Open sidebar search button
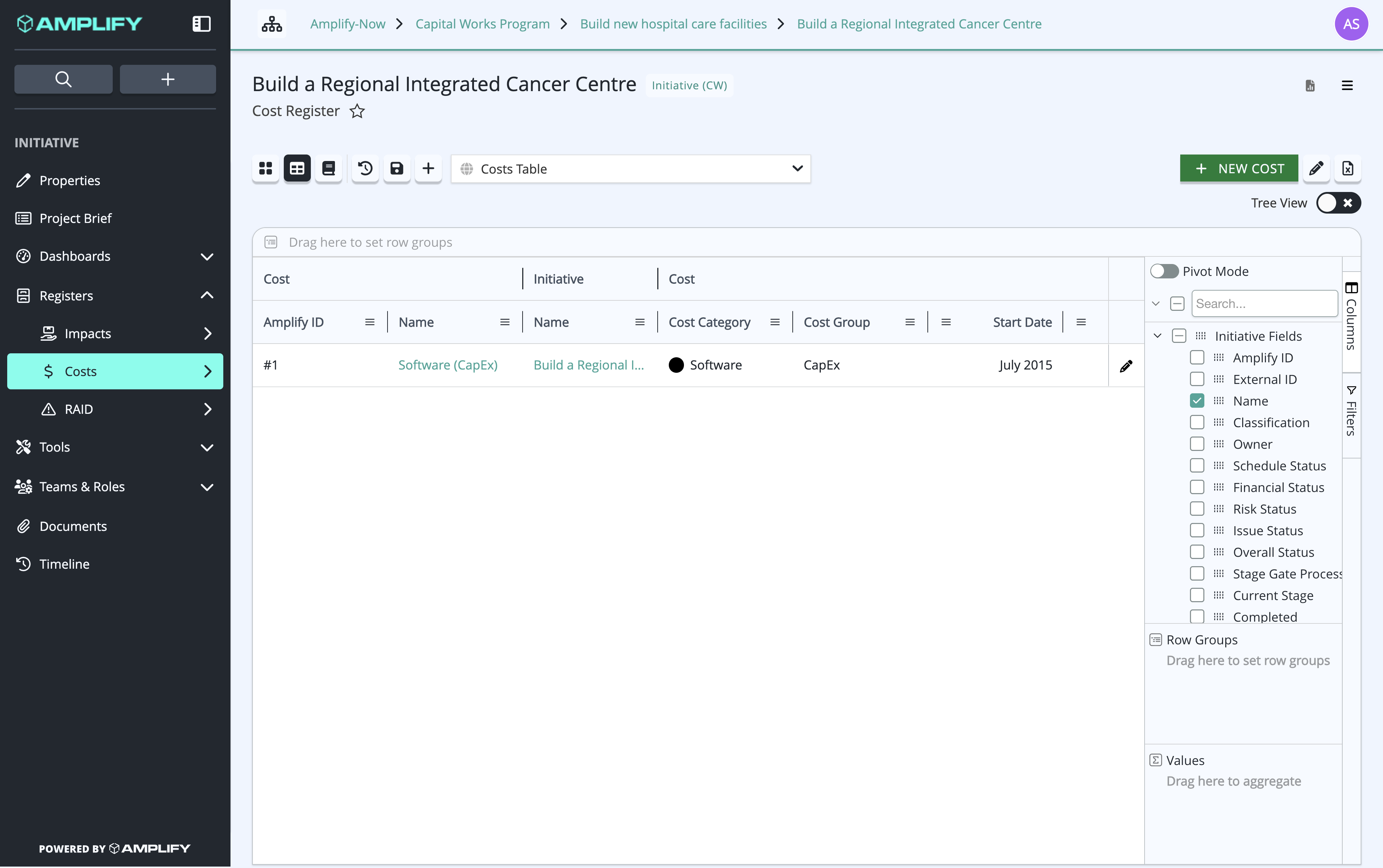The width and height of the screenshot is (1383, 868). coord(63,79)
